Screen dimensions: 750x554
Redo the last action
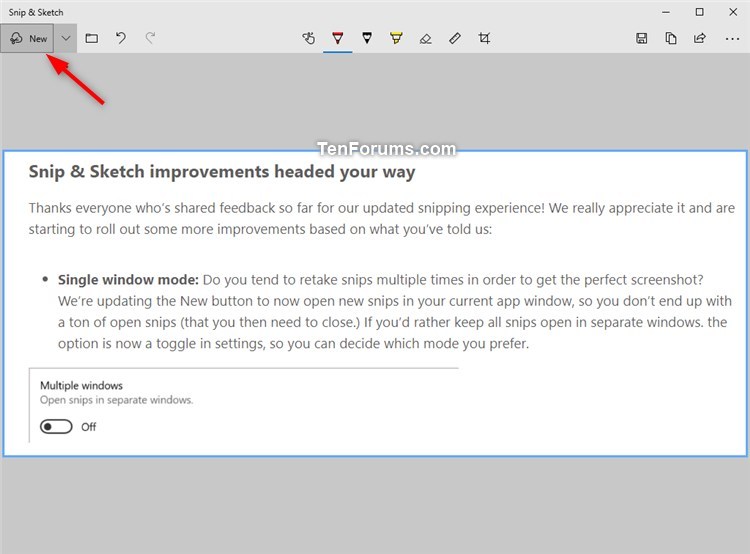(150, 38)
